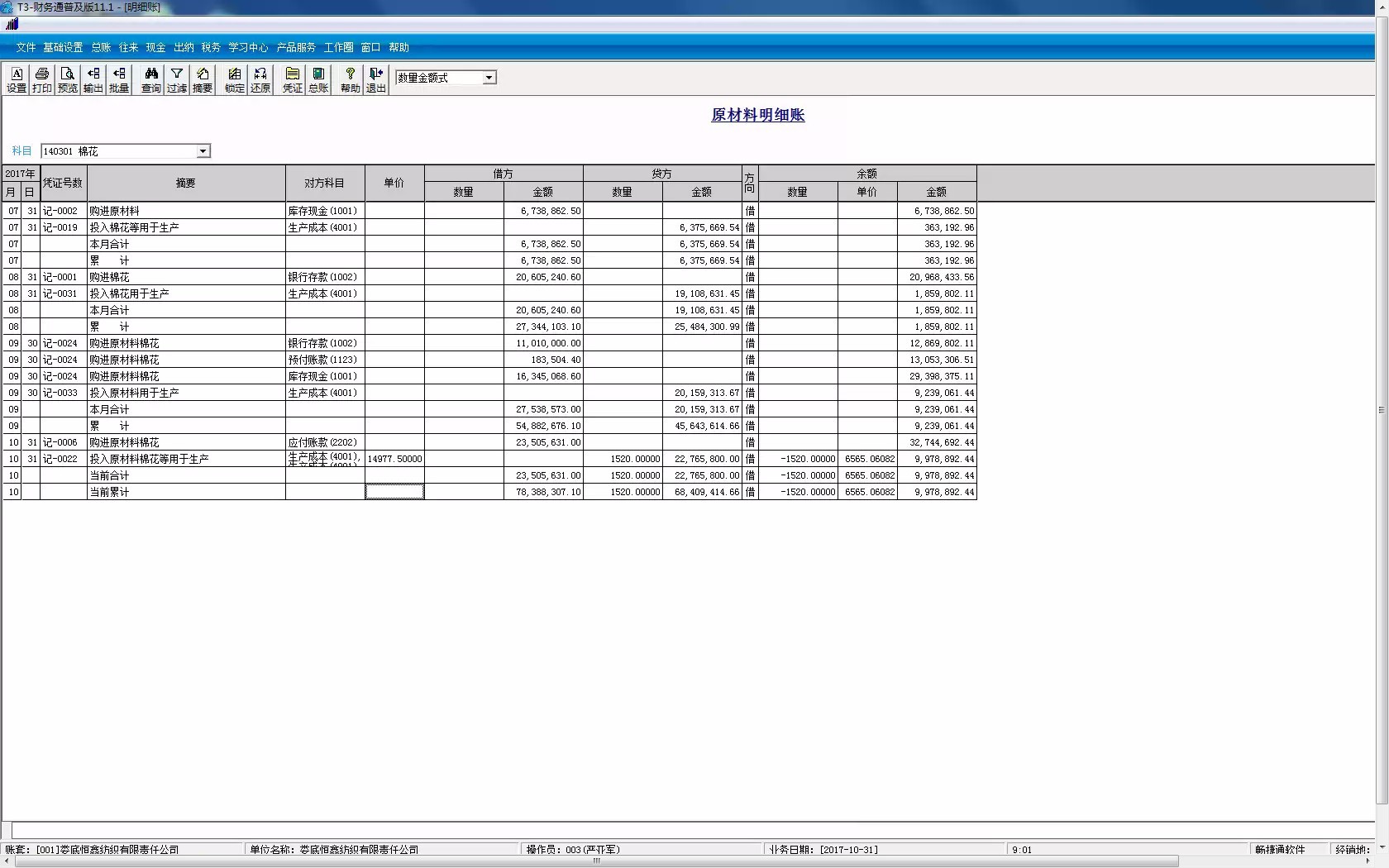The image size is (1389, 868).
Task: Open the 往来 menu
Action: tap(128, 48)
